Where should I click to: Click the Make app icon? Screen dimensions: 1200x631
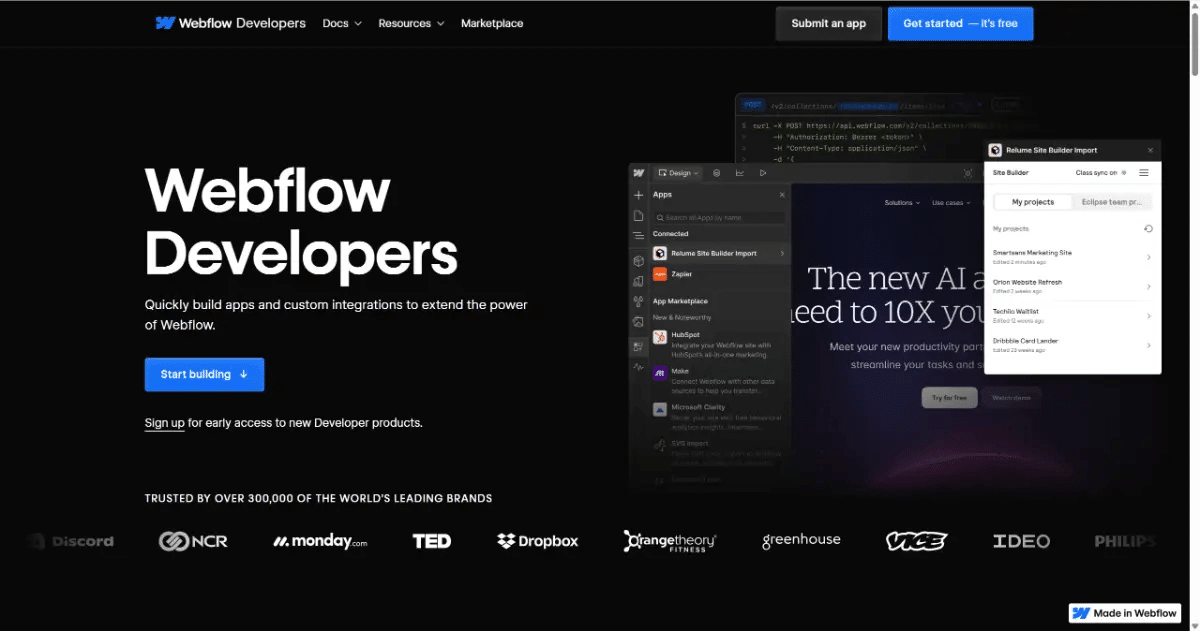(660, 374)
